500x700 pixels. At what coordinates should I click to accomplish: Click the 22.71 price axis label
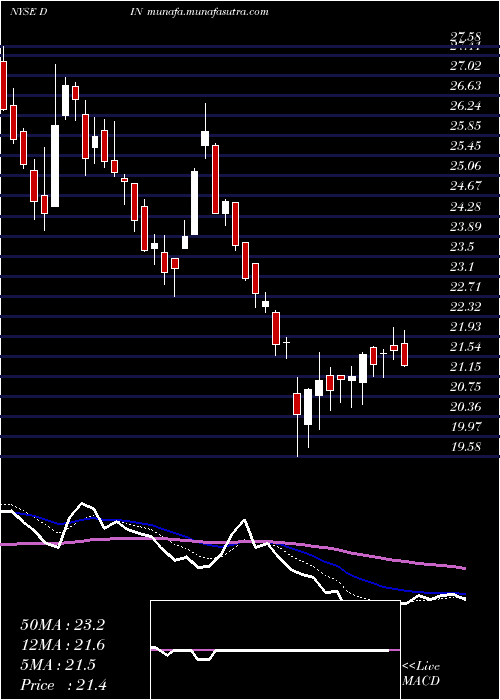coord(466,287)
